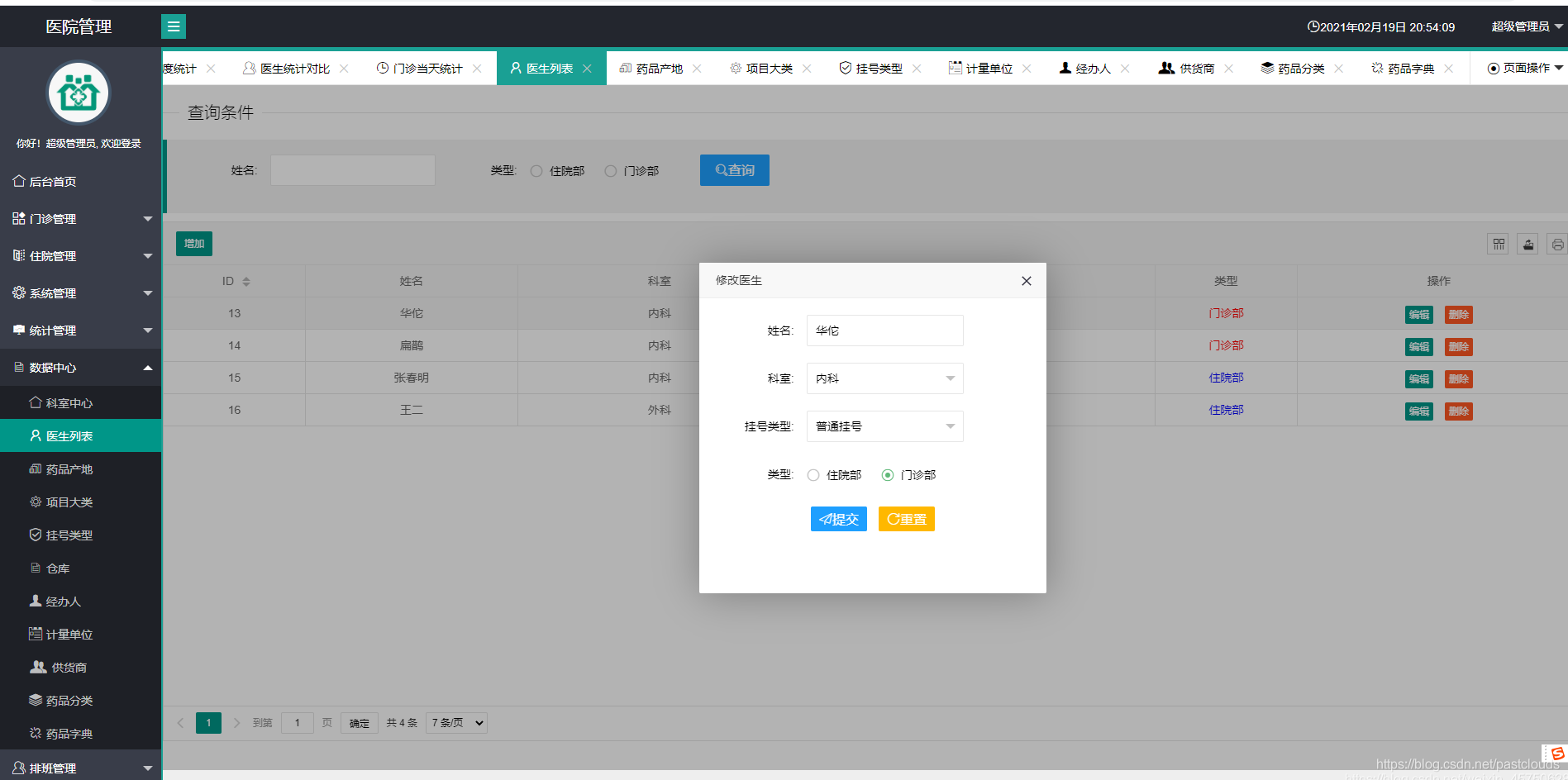
Task: Reset the doctor form with 重置
Action: [x=907, y=519]
